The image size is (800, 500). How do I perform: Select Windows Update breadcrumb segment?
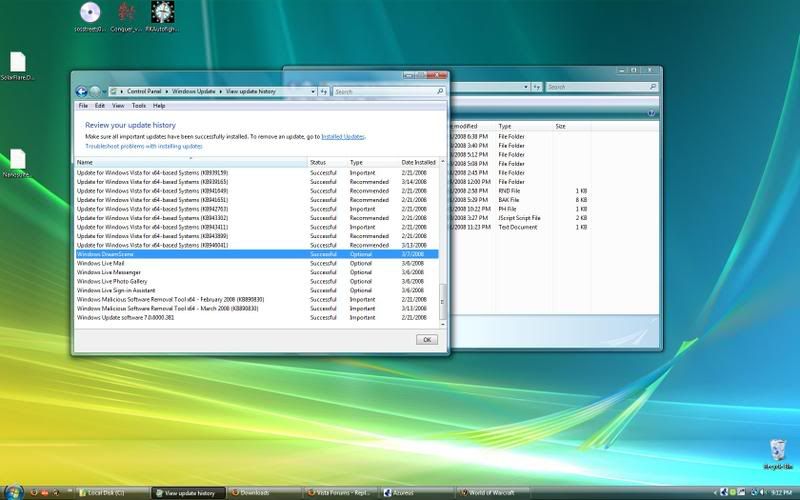[193, 91]
